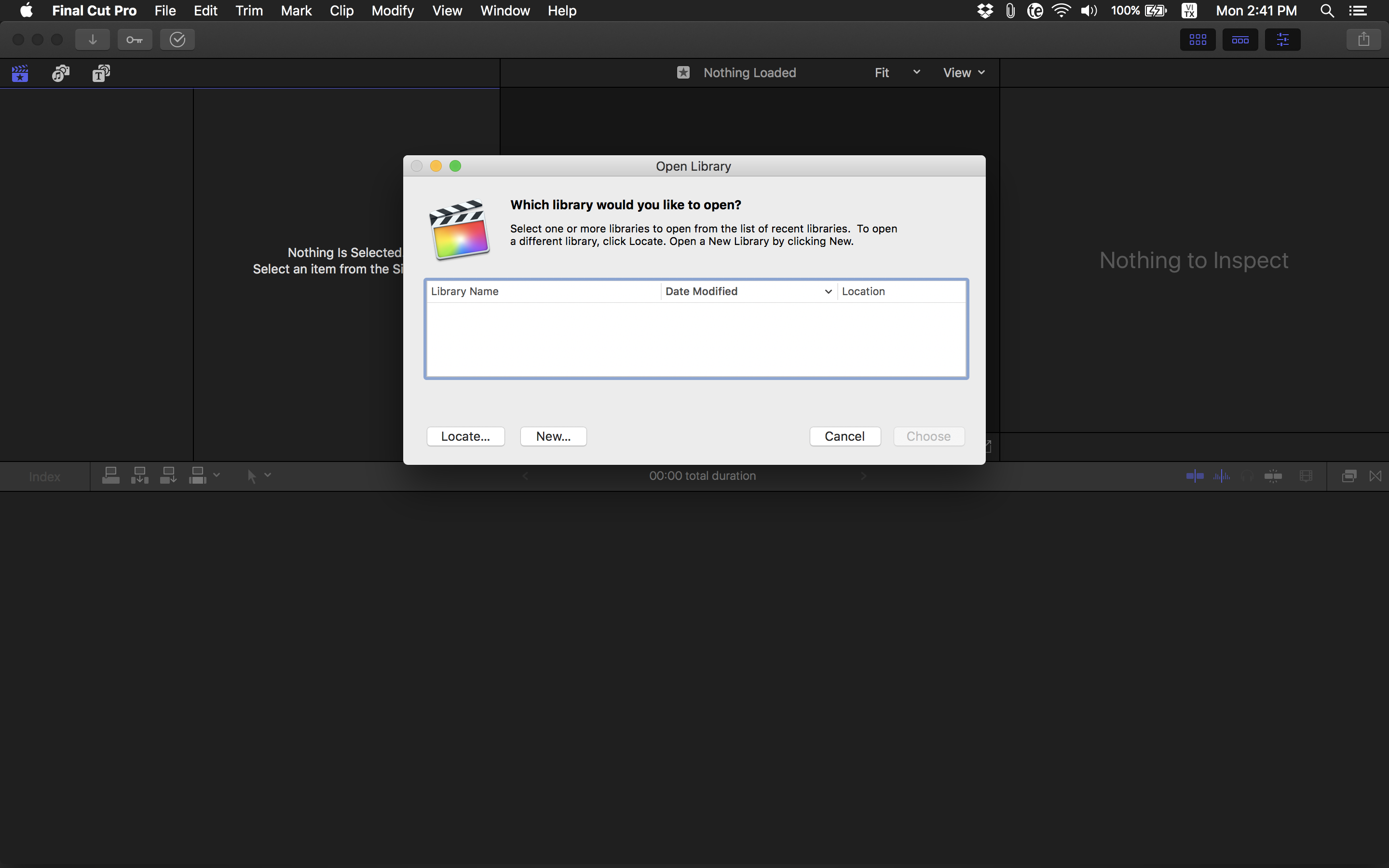Viewport: 1389px width, 868px height.
Task: Click the list view icon in toolbar
Action: pyautogui.click(x=1240, y=39)
